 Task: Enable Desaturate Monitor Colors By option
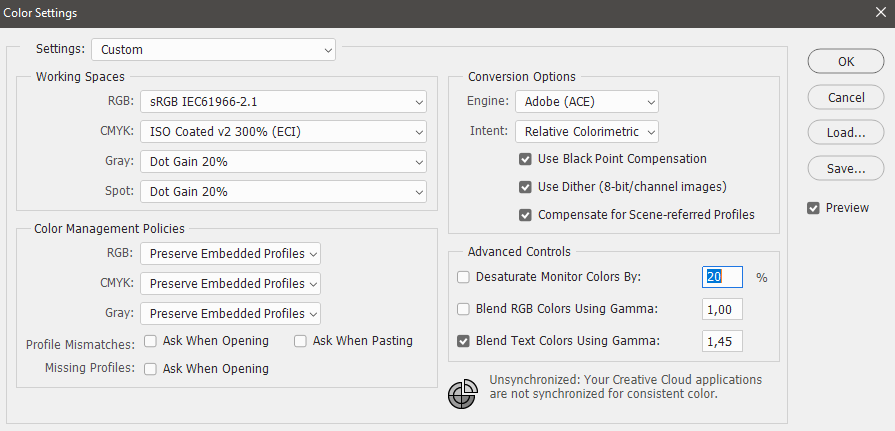click(463, 277)
